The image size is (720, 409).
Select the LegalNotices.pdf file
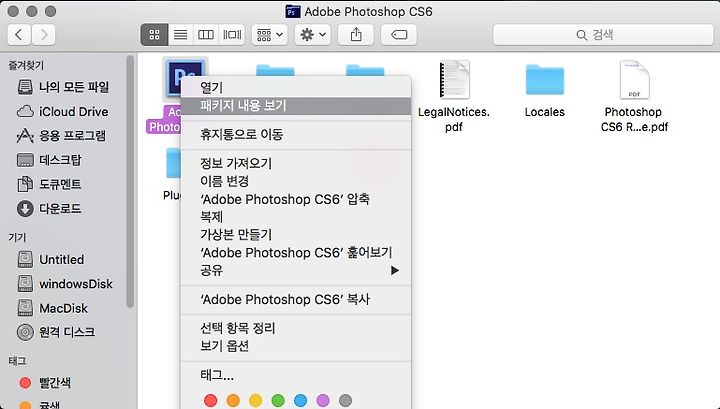coord(454,79)
